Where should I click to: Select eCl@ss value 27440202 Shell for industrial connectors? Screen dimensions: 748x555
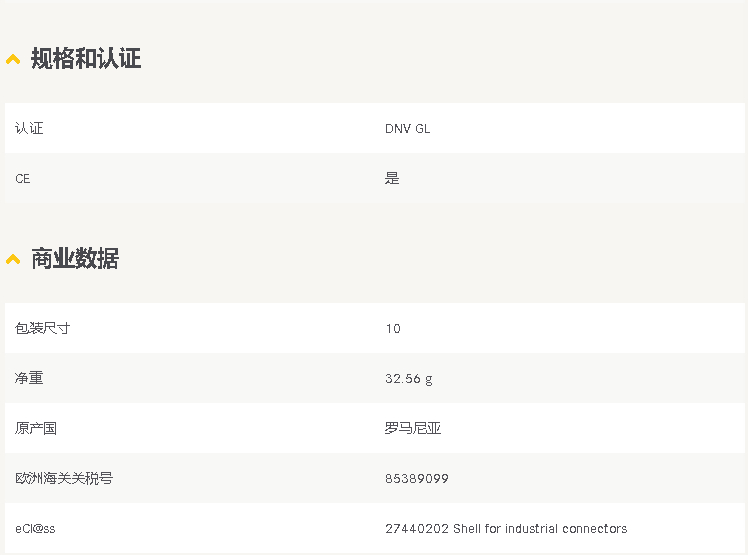506,529
